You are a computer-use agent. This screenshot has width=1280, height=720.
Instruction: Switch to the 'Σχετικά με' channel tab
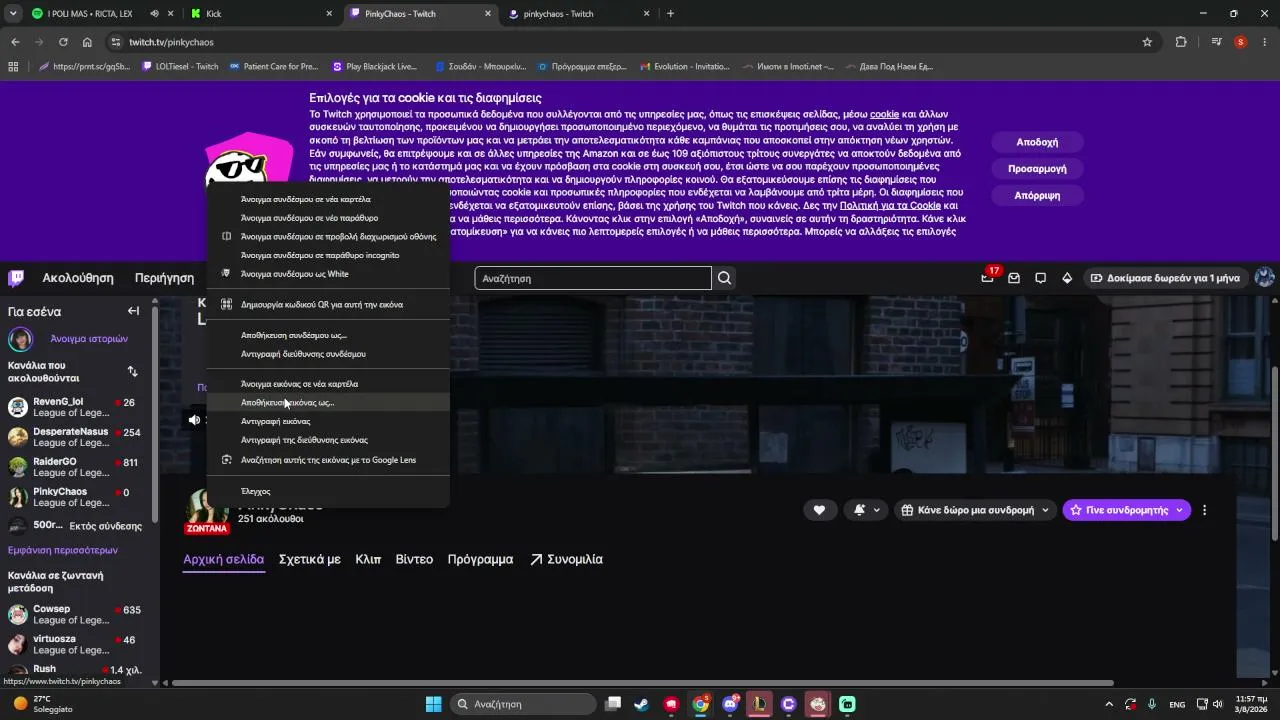(x=310, y=559)
